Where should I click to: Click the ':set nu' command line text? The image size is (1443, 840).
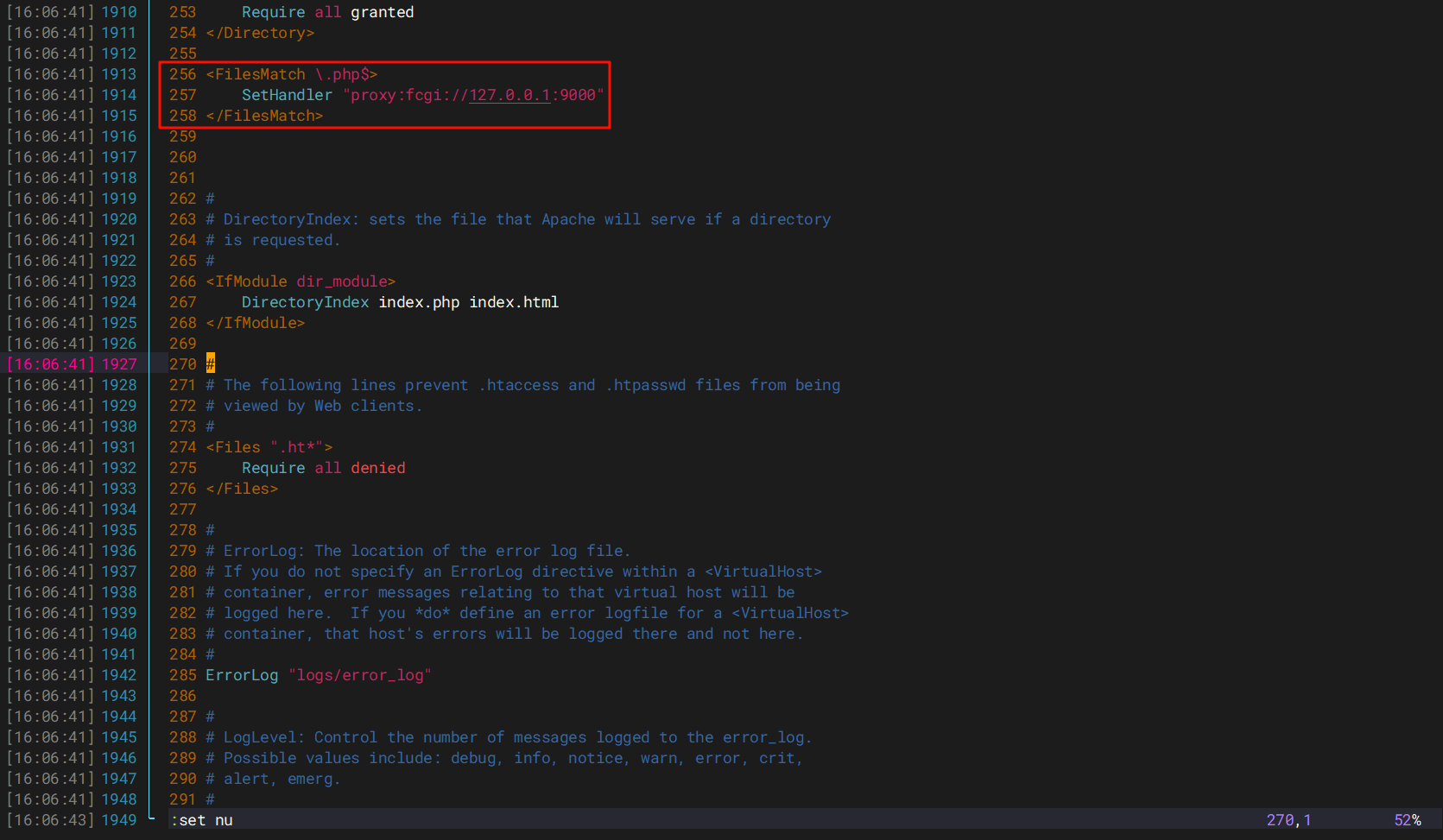(201, 820)
